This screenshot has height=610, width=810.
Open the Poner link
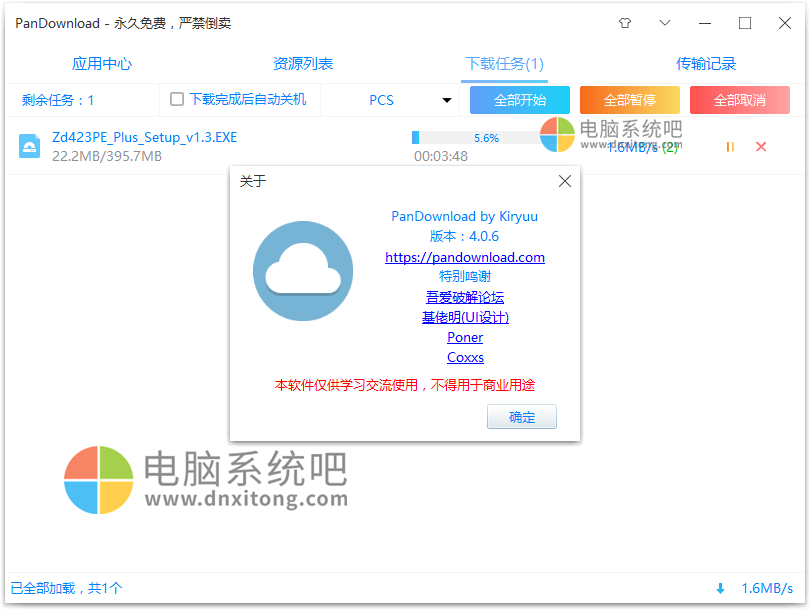[x=465, y=337]
